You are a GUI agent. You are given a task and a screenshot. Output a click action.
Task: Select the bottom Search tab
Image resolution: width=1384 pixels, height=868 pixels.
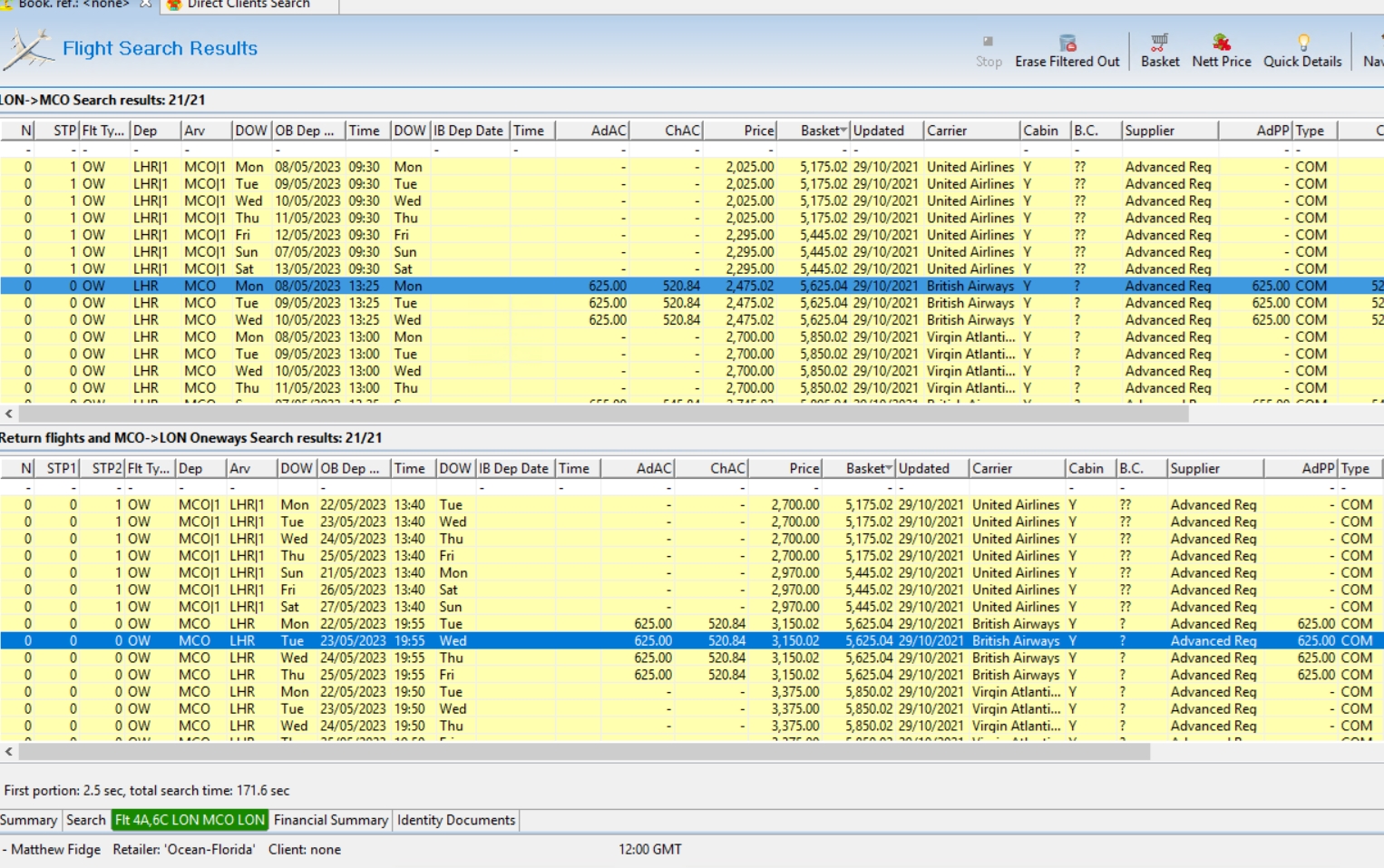[x=86, y=820]
